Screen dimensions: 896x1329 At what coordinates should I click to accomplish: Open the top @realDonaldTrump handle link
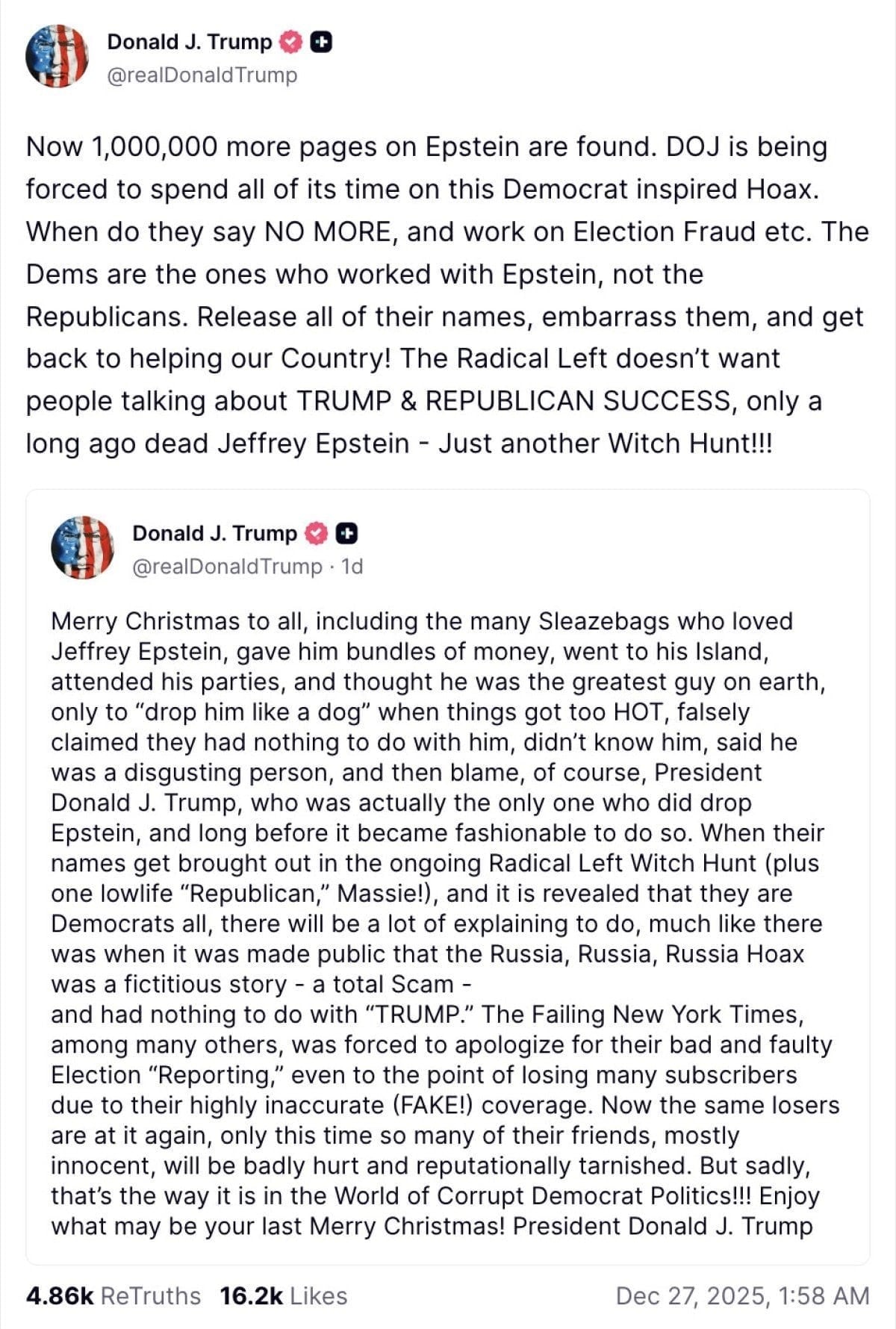pyautogui.click(x=202, y=75)
